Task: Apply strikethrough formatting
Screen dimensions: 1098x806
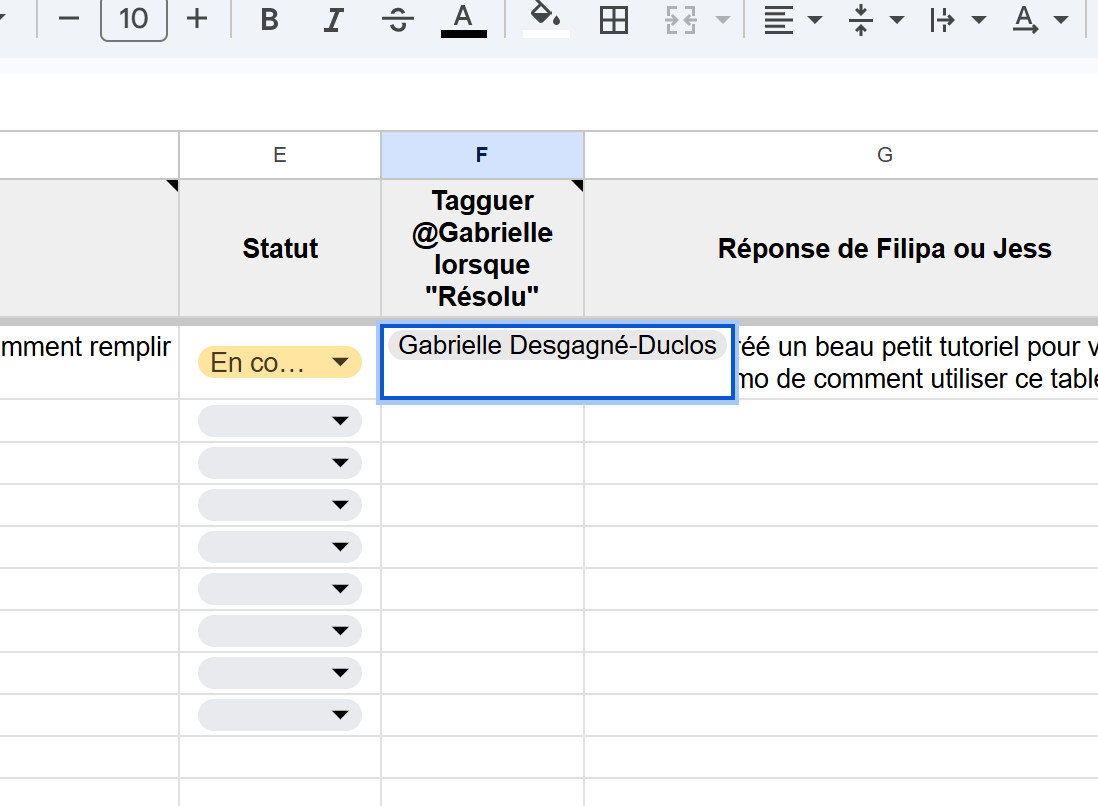Action: [x=398, y=20]
